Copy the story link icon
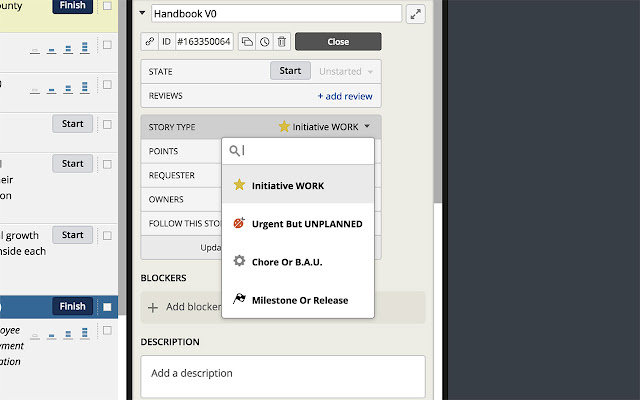This screenshot has width=640, height=400. (150, 42)
